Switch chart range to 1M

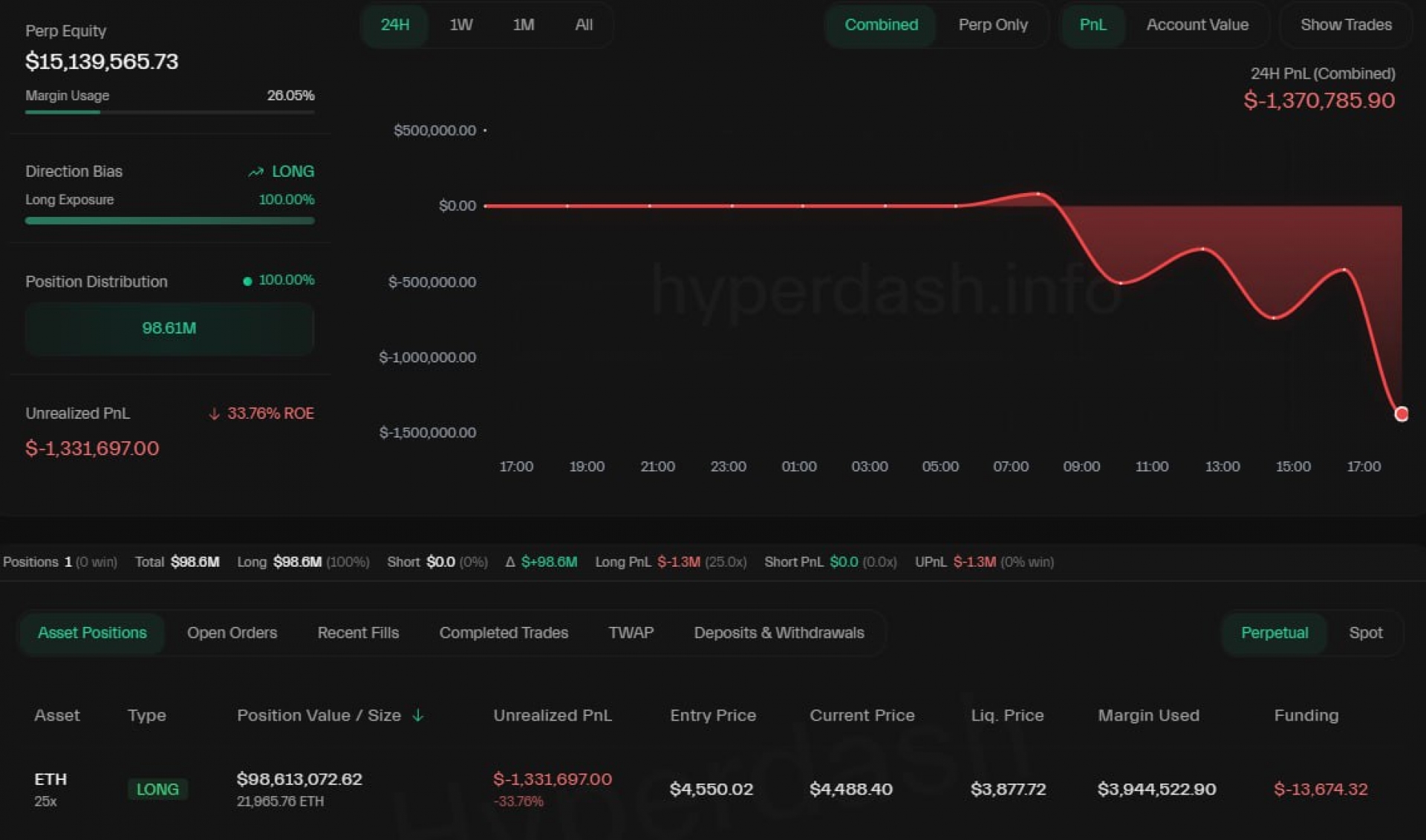click(523, 25)
